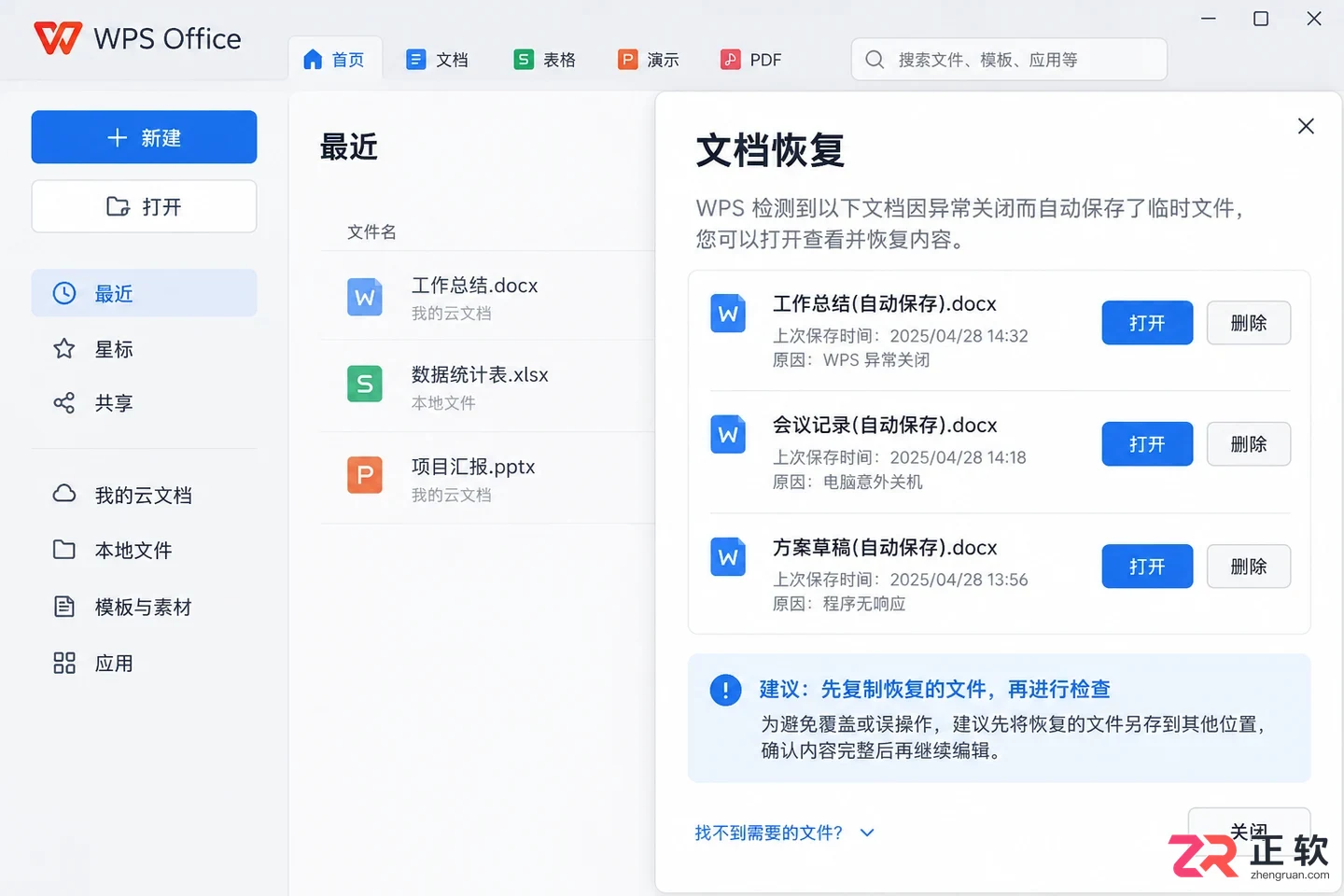Click the folder icon on 打开 button

pyautogui.click(x=118, y=206)
